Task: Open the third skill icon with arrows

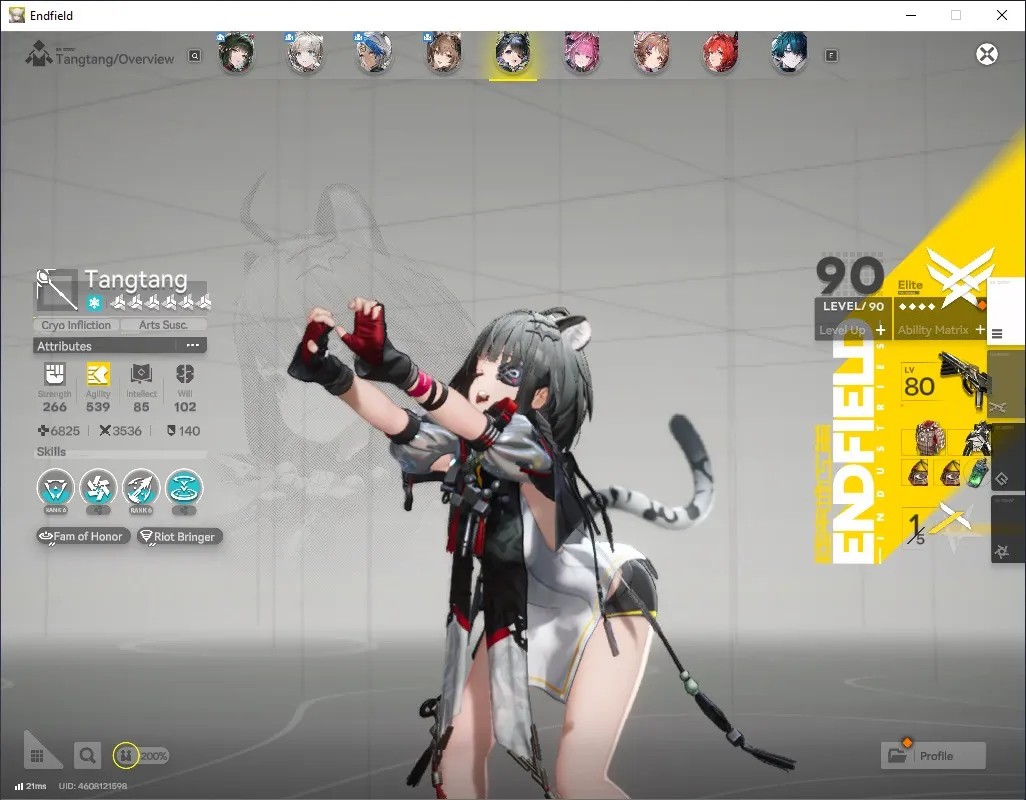Action: click(141, 488)
